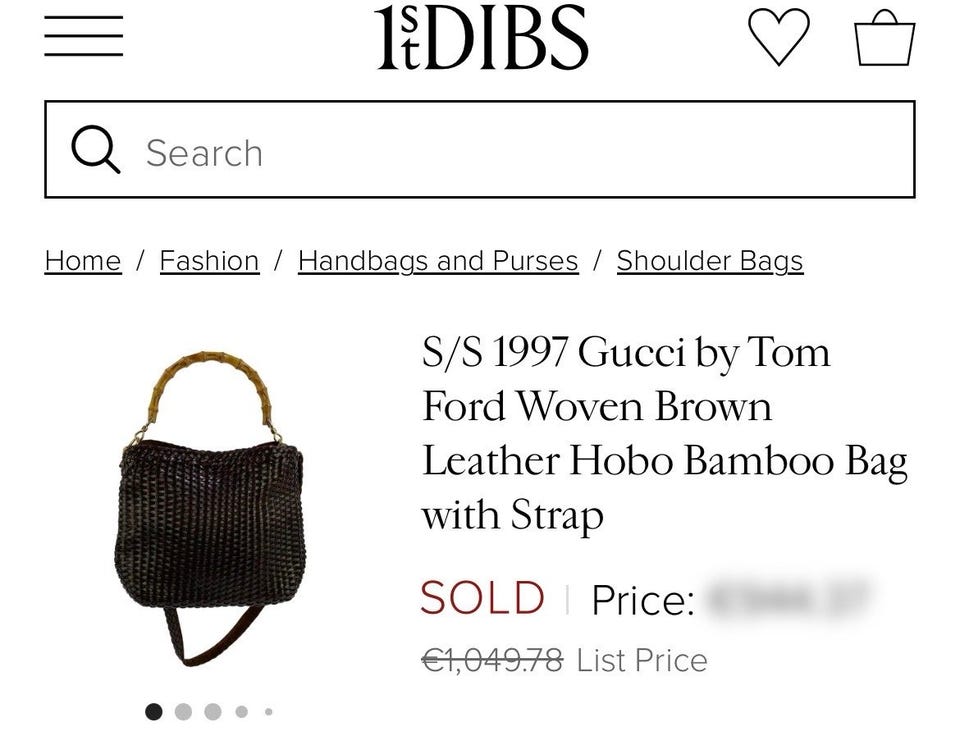This screenshot has width=960, height=750.
Task: Open the shopping bag cart
Action: [x=885, y=37]
